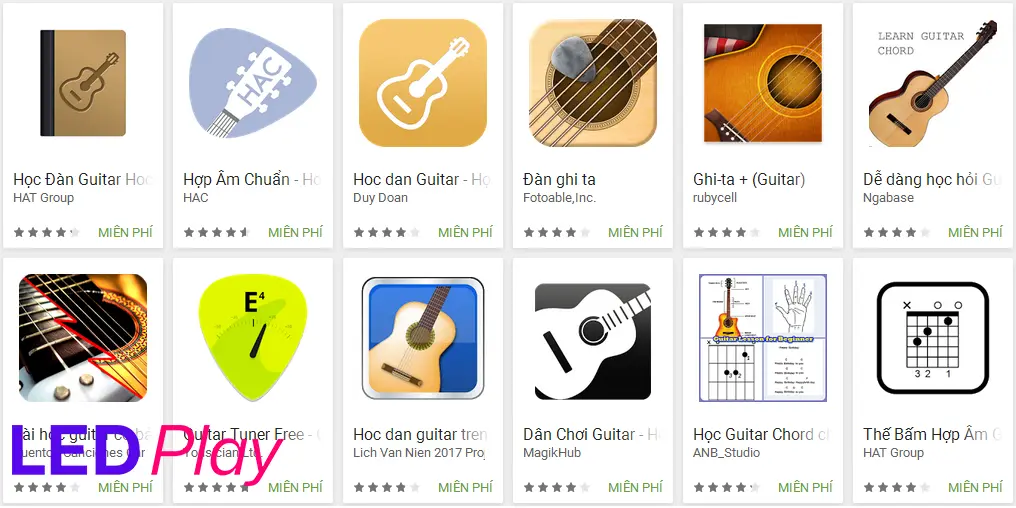Open the red-outlined electric guitar app icon
This screenshot has width=1016, height=508.
[83, 338]
